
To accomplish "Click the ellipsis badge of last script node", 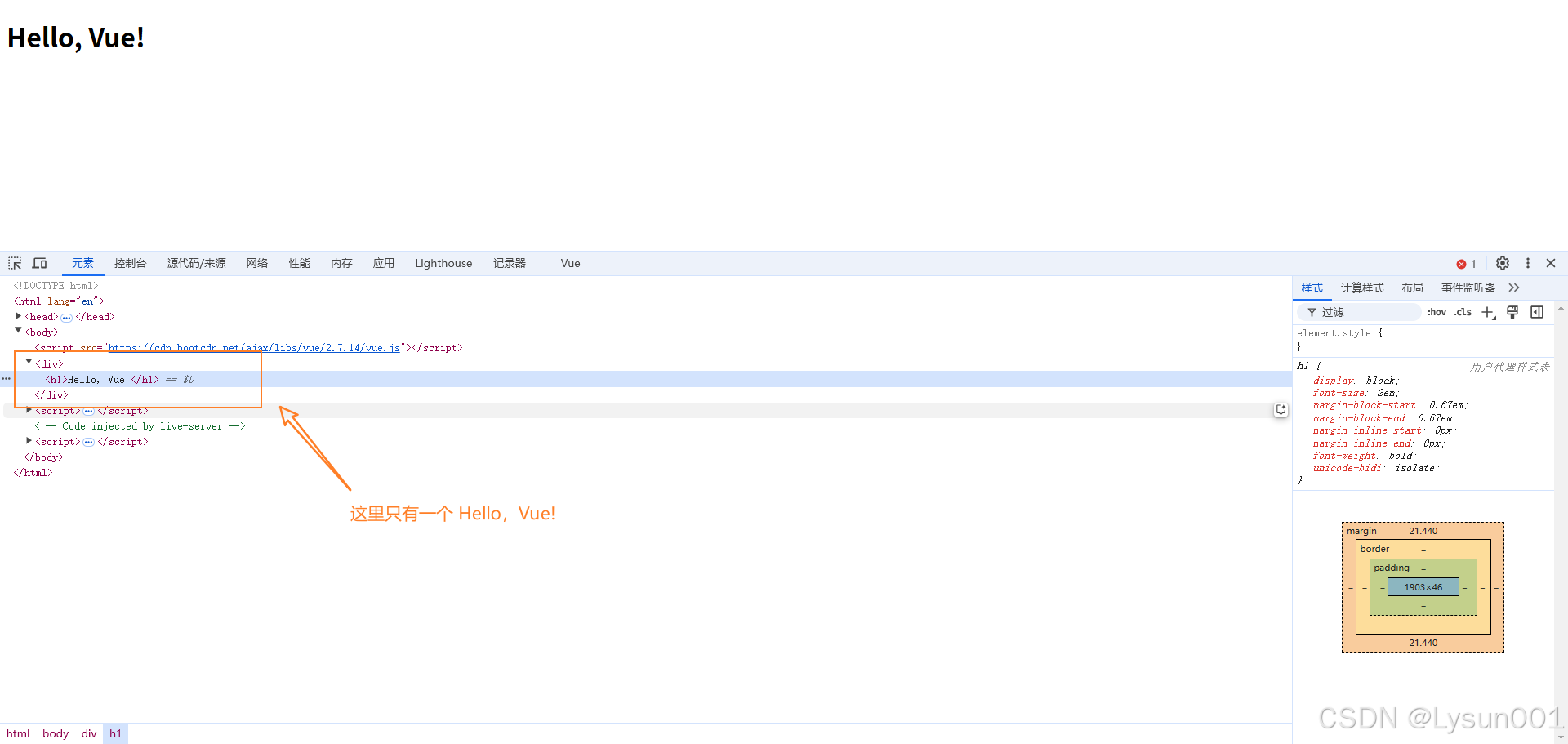I will click(89, 443).
